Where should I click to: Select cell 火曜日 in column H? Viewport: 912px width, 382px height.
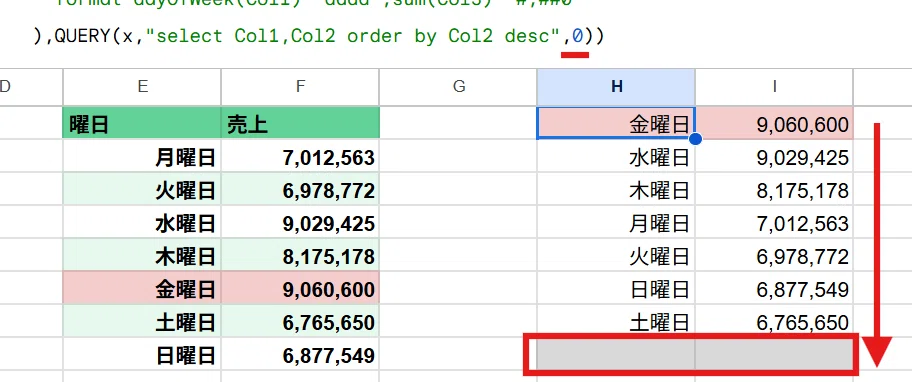point(616,256)
